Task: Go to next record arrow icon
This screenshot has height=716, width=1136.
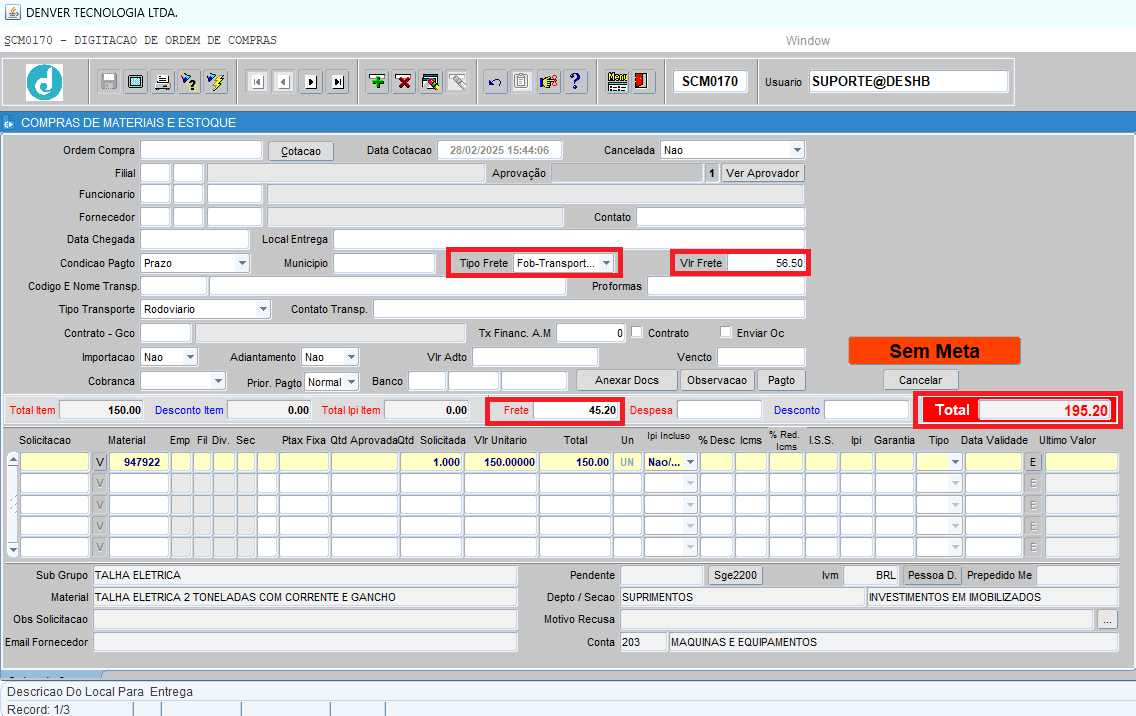Action: (312, 82)
